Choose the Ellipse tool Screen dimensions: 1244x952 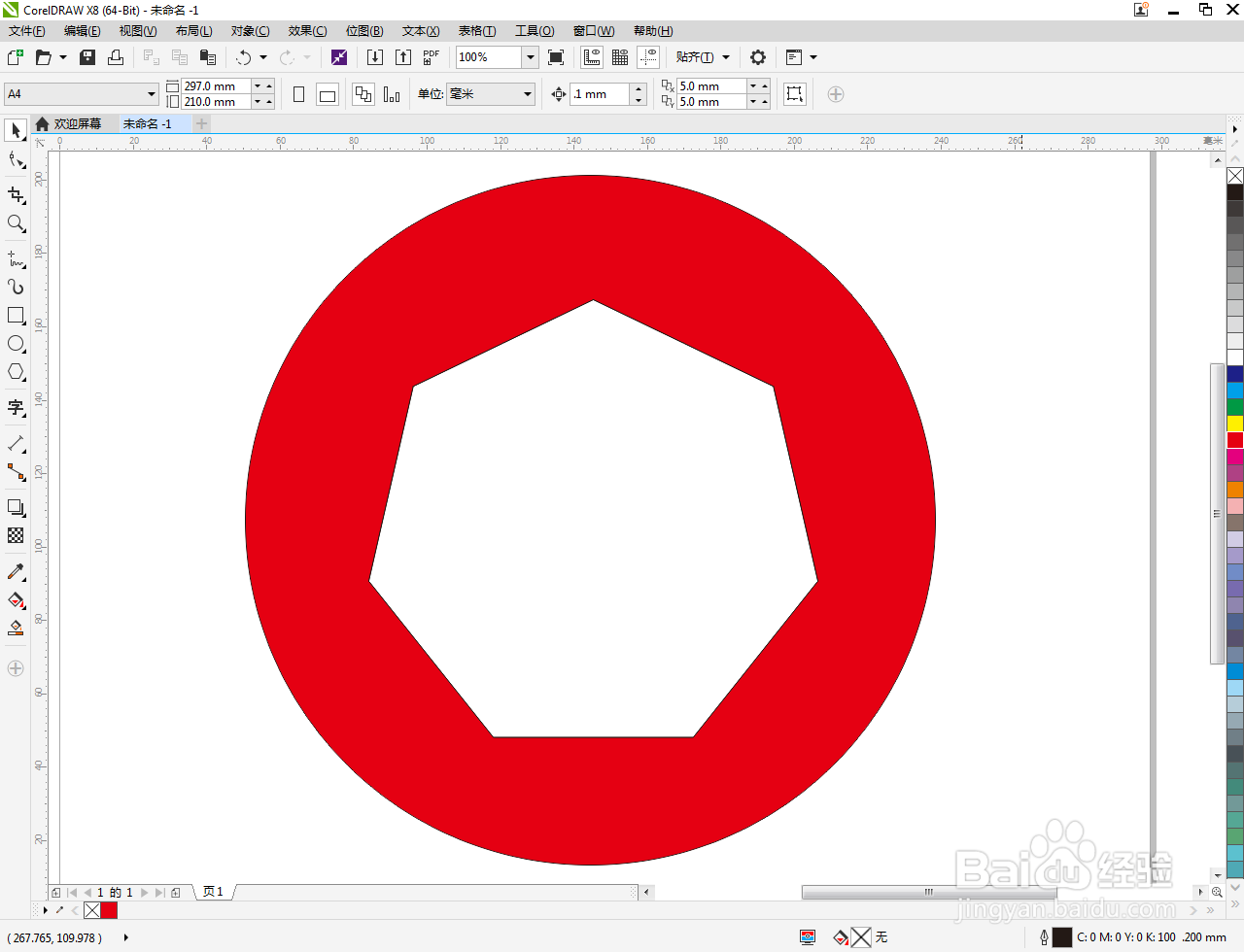(16, 344)
